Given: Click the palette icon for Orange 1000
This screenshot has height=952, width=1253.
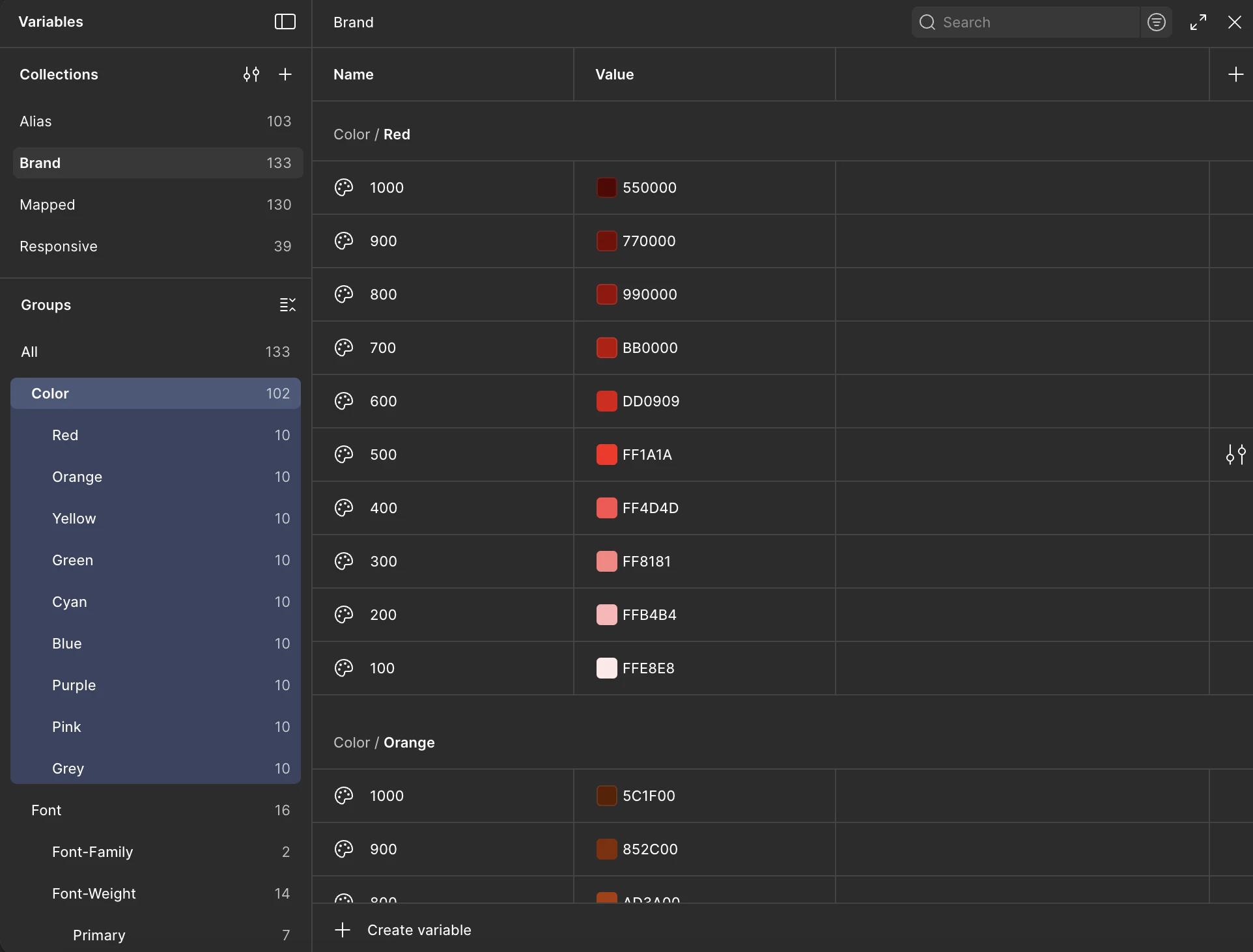Looking at the screenshot, I should (344, 796).
